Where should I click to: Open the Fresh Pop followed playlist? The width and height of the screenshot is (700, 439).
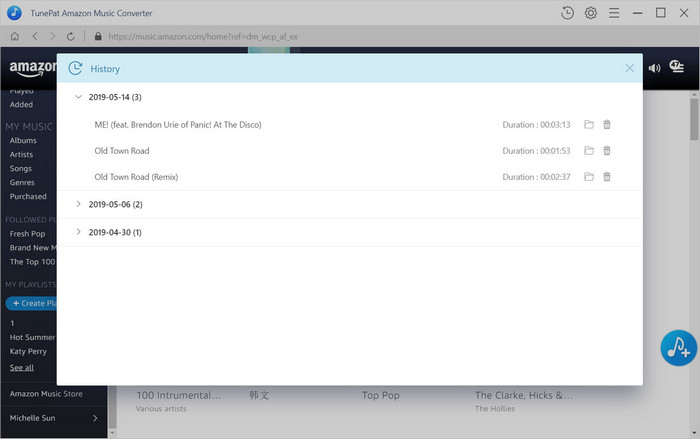pyautogui.click(x=27, y=234)
